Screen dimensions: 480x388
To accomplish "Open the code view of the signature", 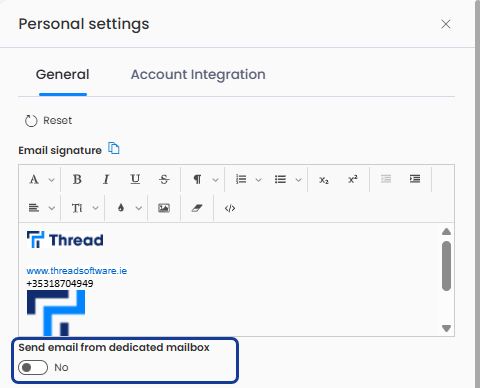I will coord(230,208).
